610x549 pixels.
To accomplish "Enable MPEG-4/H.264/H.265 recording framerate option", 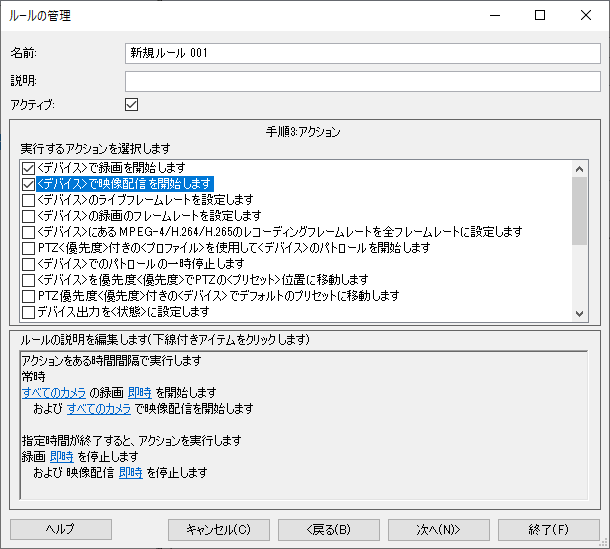I will point(28,232).
